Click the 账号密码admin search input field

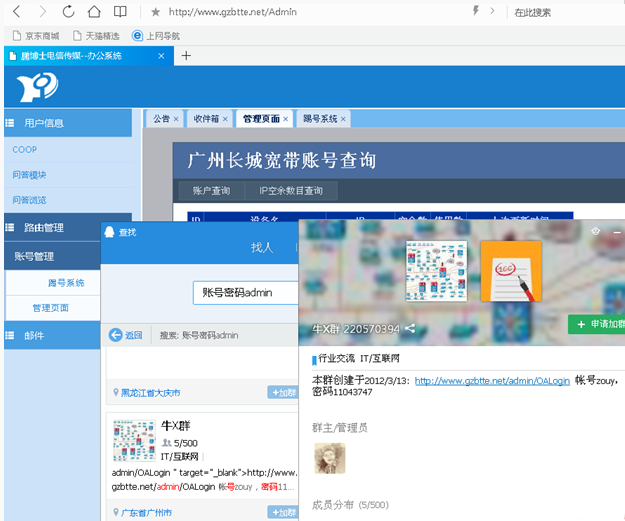tap(245, 292)
